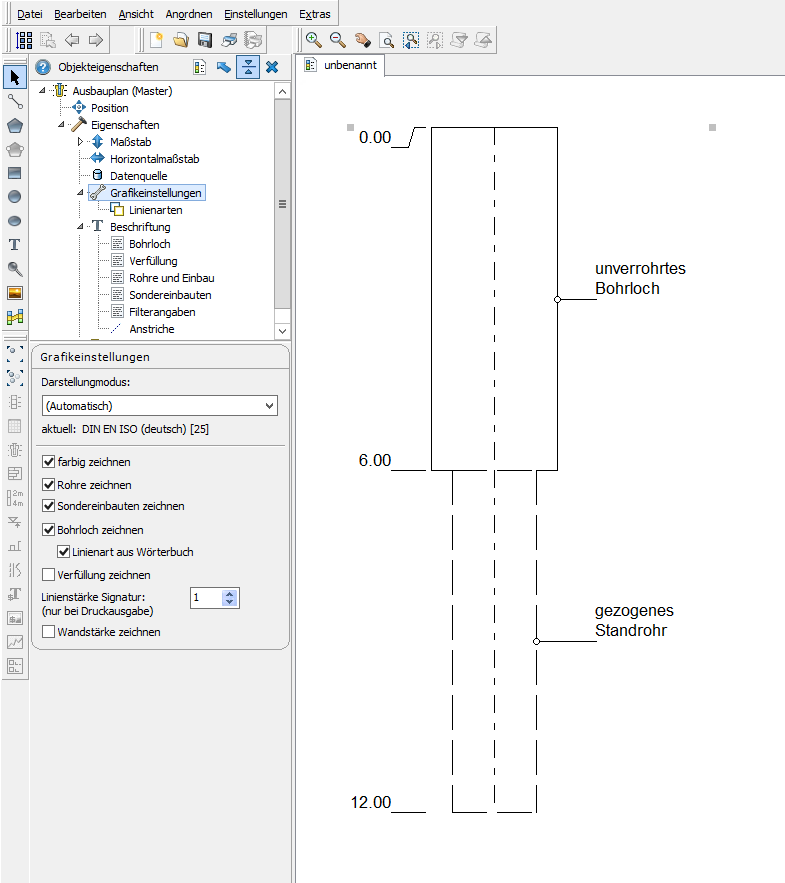Click the forward arrow toolbar icon
Screen dimensions: 785x883
(96, 40)
